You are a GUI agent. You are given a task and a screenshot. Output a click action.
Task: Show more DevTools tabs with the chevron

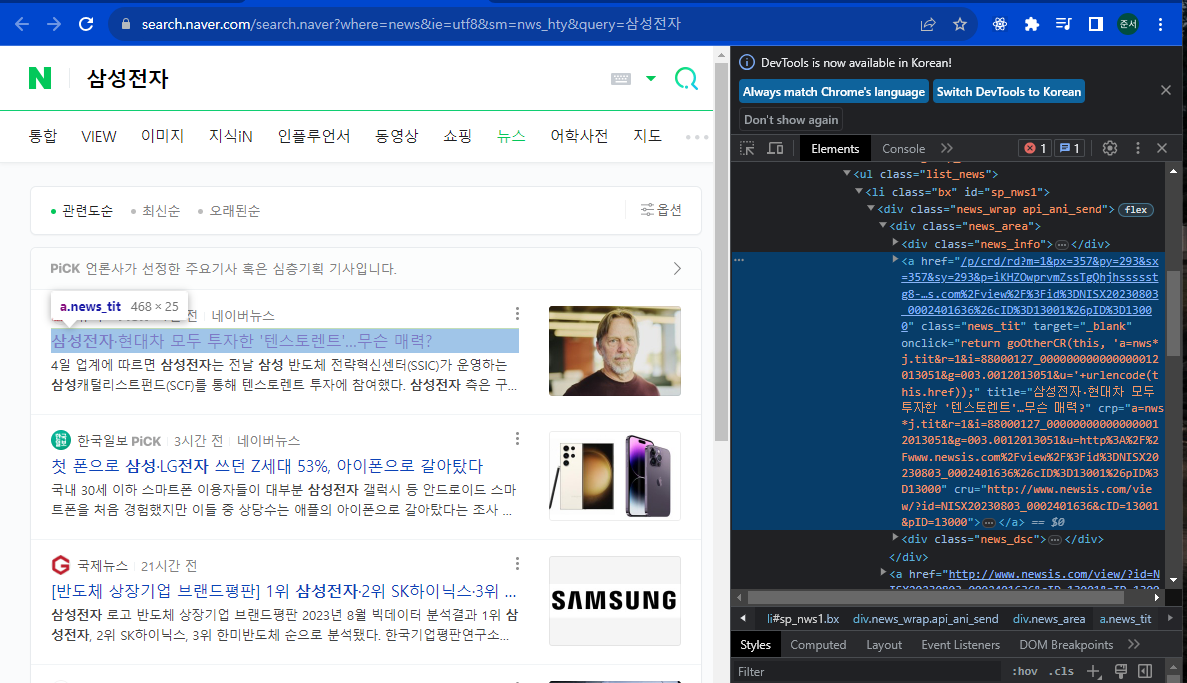[x=947, y=148]
